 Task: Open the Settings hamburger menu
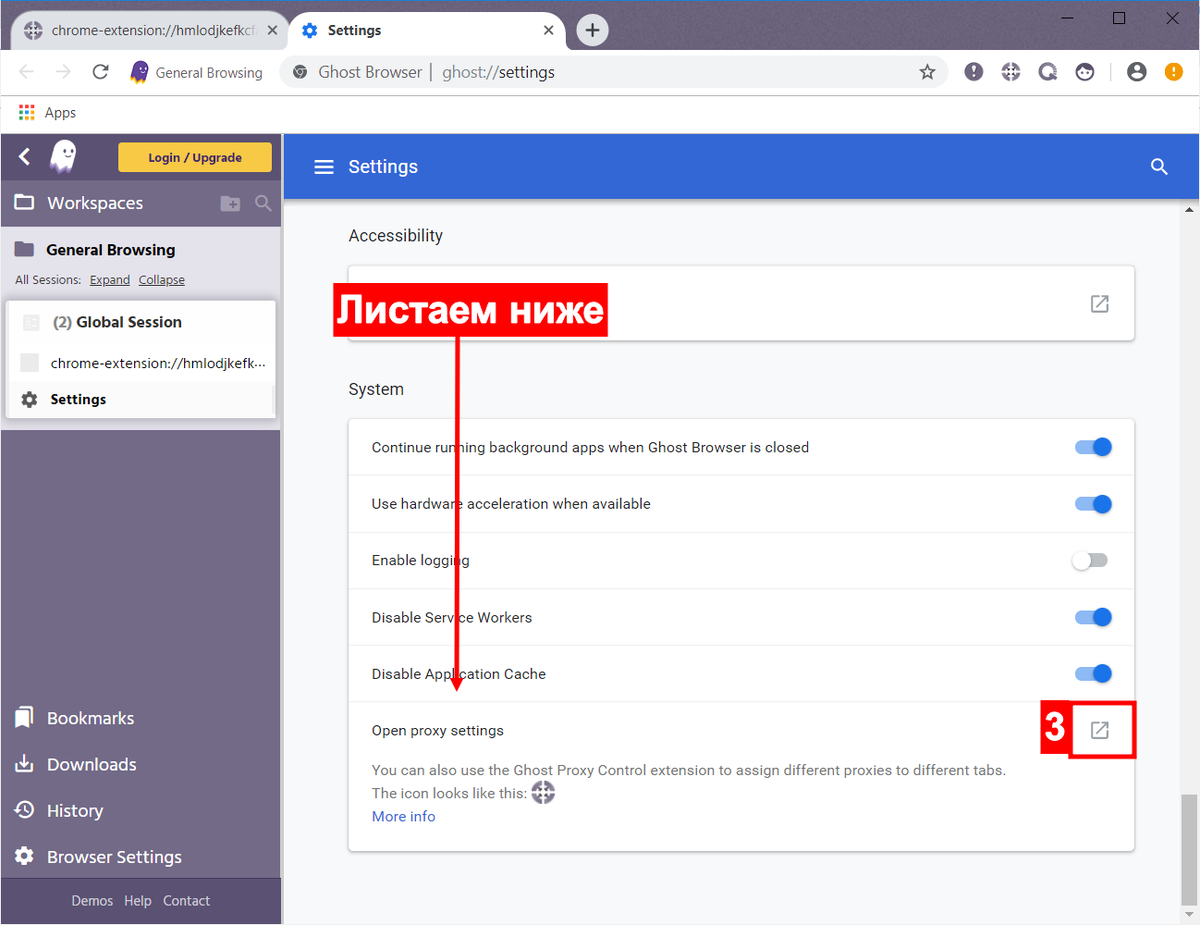click(324, 167)
